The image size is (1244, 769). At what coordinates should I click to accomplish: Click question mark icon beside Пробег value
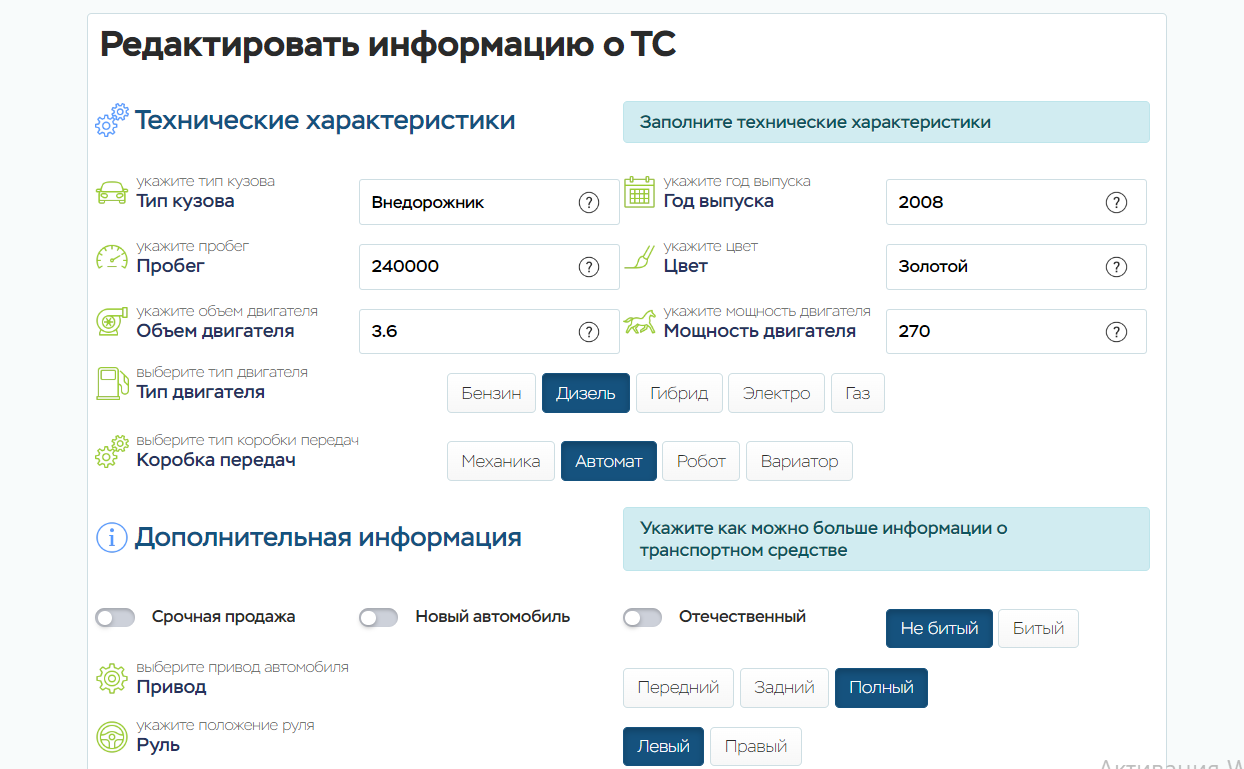click(x=589, y=267)
